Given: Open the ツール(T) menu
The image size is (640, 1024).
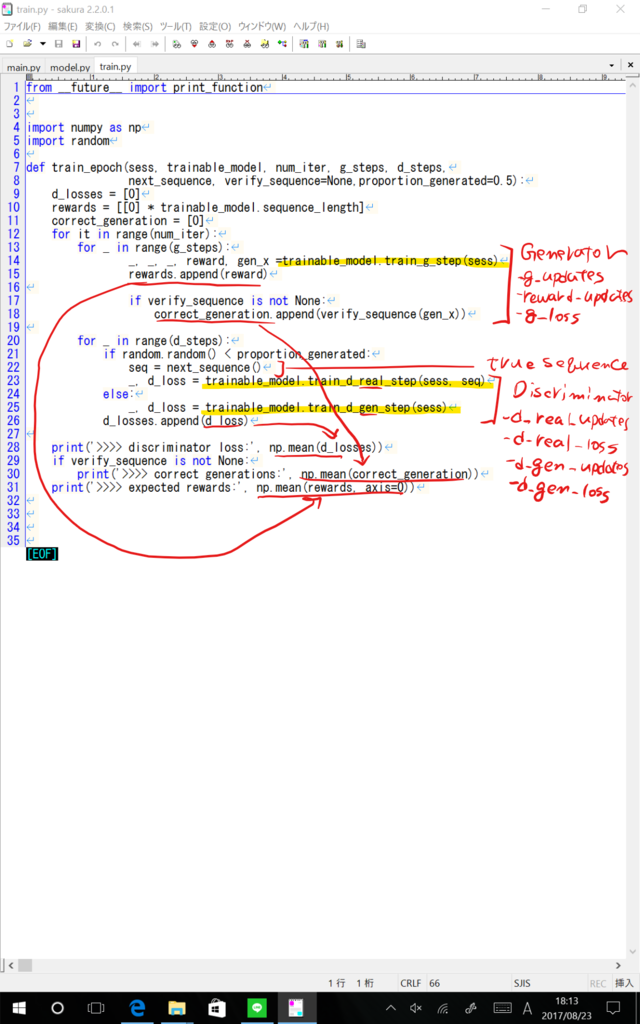Looking at the screenshot, I should point(176,26).
